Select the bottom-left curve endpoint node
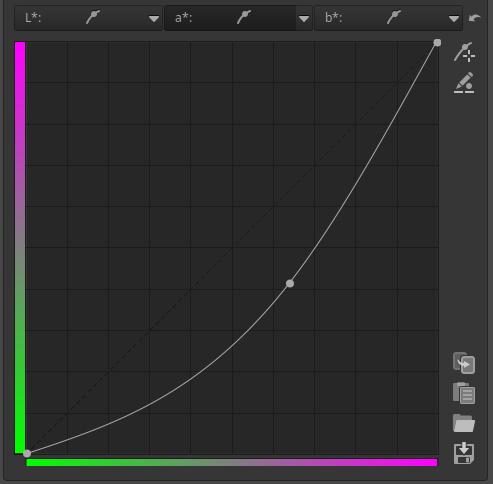 pyautogui.click(x=27, y=453)
